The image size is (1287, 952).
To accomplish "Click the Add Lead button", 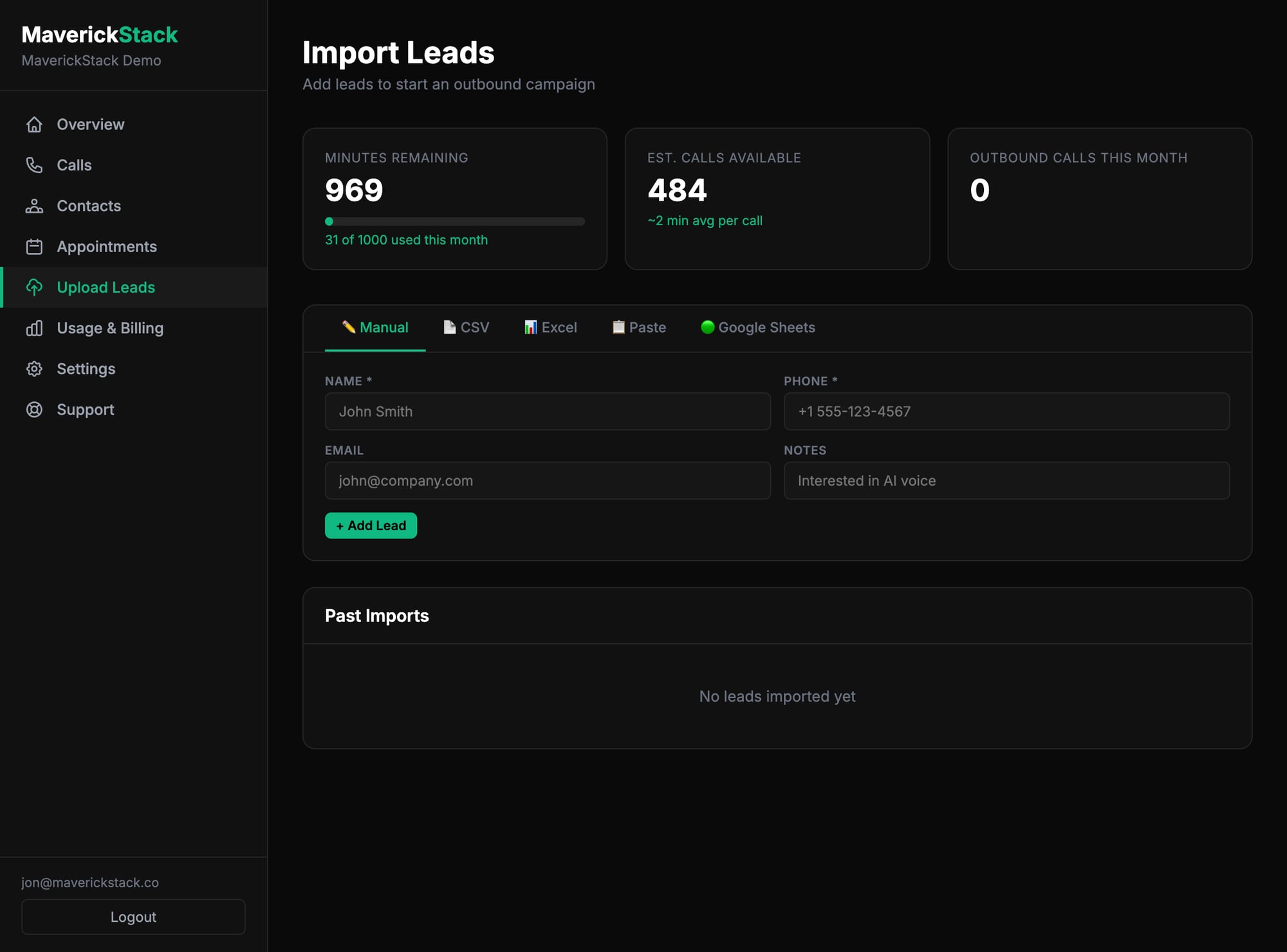I will tap(371, 525).
